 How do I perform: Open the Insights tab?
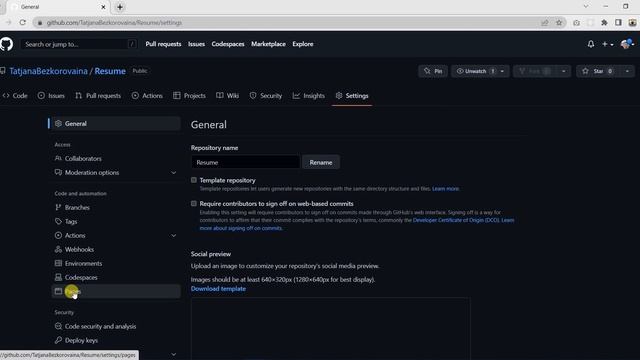[x=309, y=96]
